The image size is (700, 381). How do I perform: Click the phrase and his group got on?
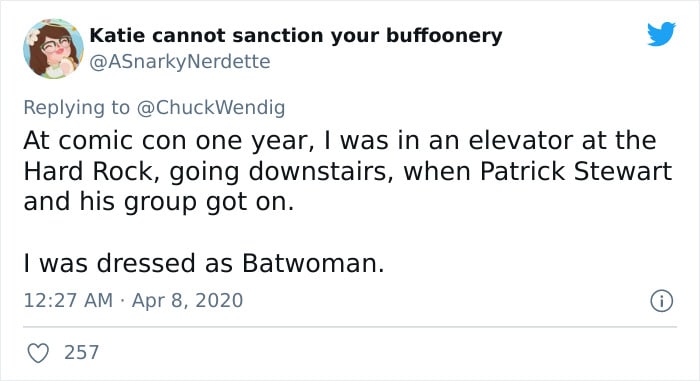tap(159, 202)
